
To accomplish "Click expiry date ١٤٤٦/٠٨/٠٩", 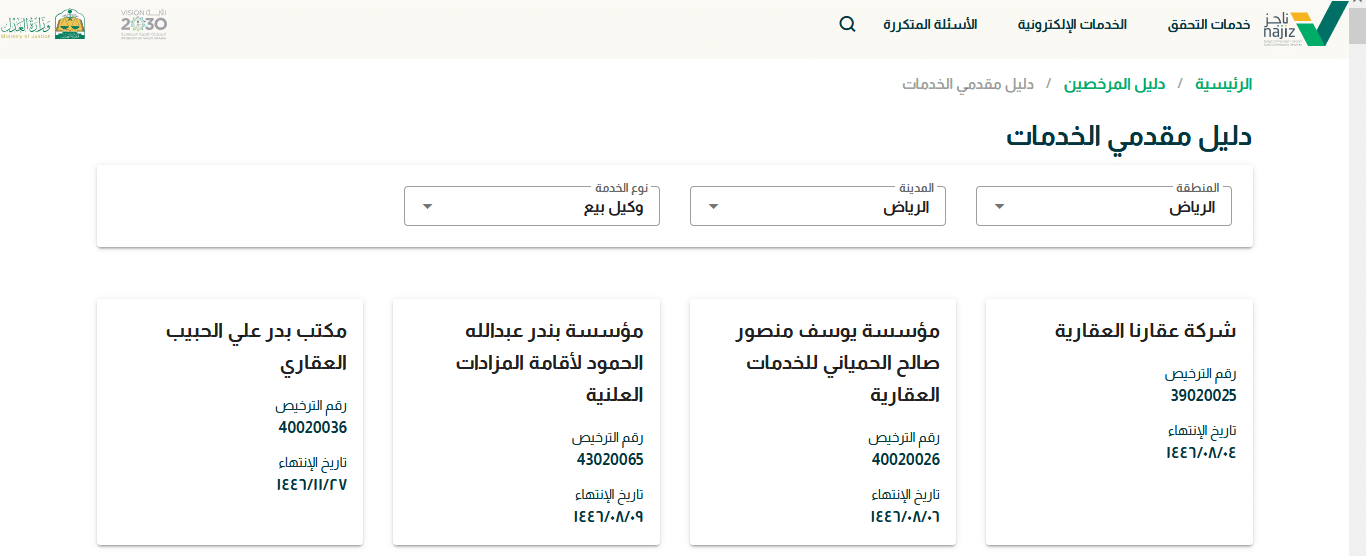I will tap(608, 516).
